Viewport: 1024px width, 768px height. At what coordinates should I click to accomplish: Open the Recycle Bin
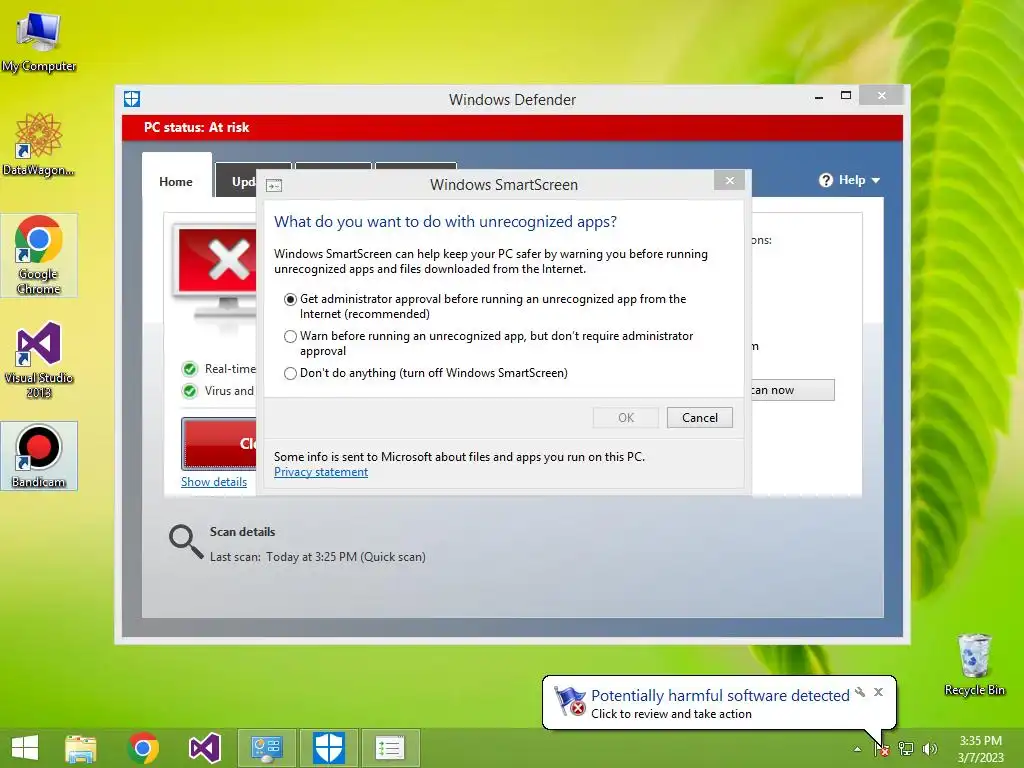974,664
